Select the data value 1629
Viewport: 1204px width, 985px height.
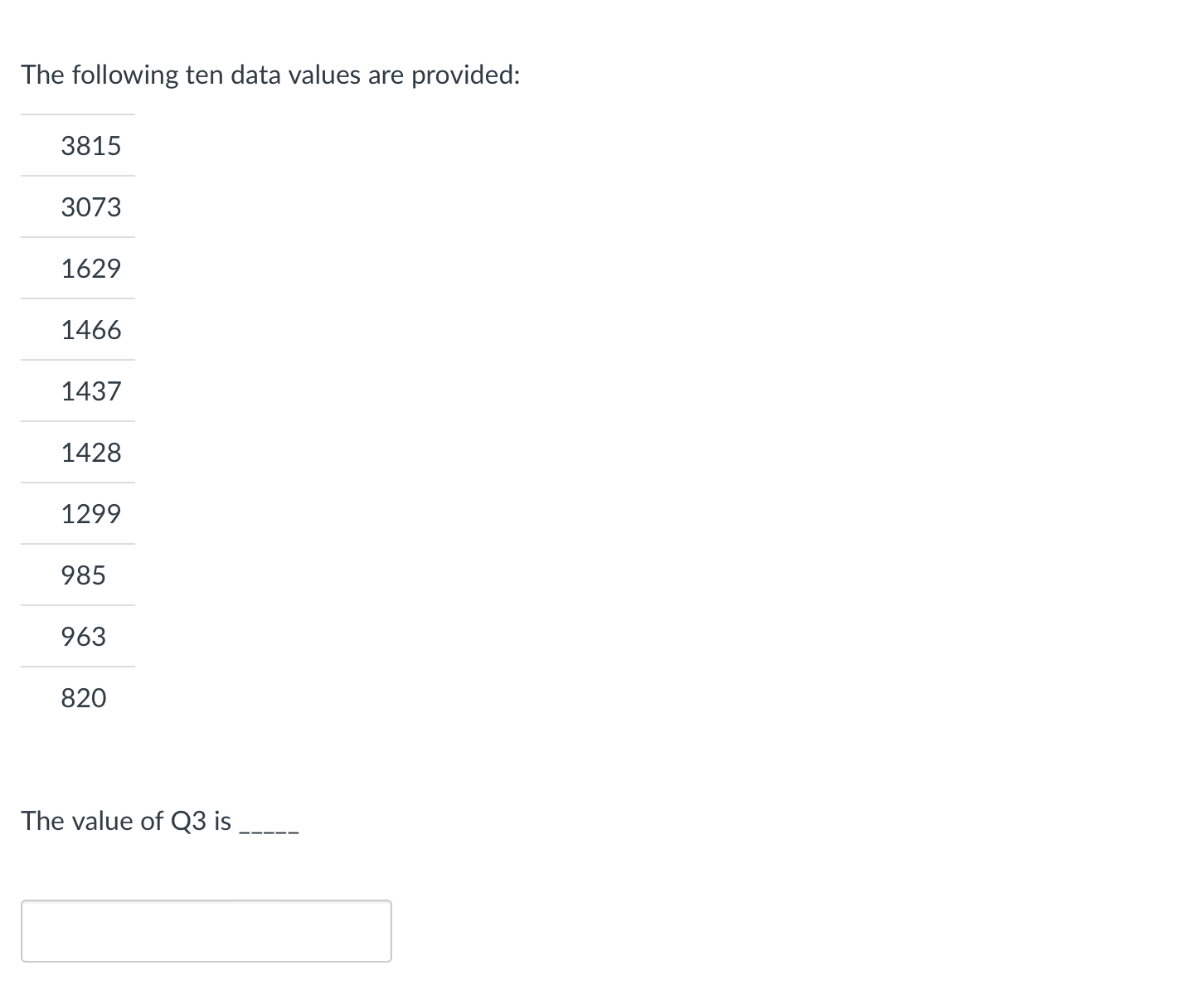click(x=91, y=269)
